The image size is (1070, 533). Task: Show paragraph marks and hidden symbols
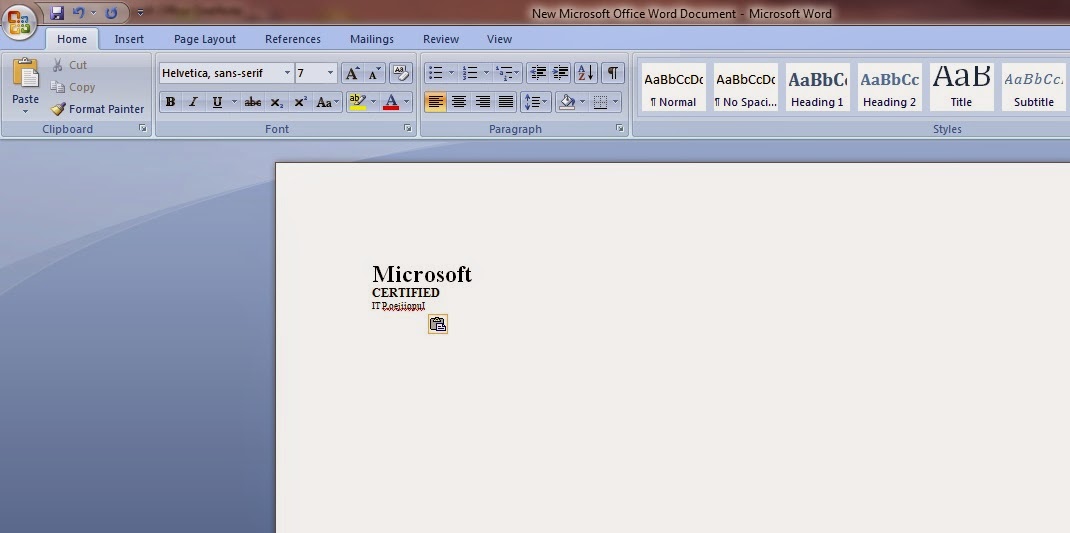click(x=613, y=73)
